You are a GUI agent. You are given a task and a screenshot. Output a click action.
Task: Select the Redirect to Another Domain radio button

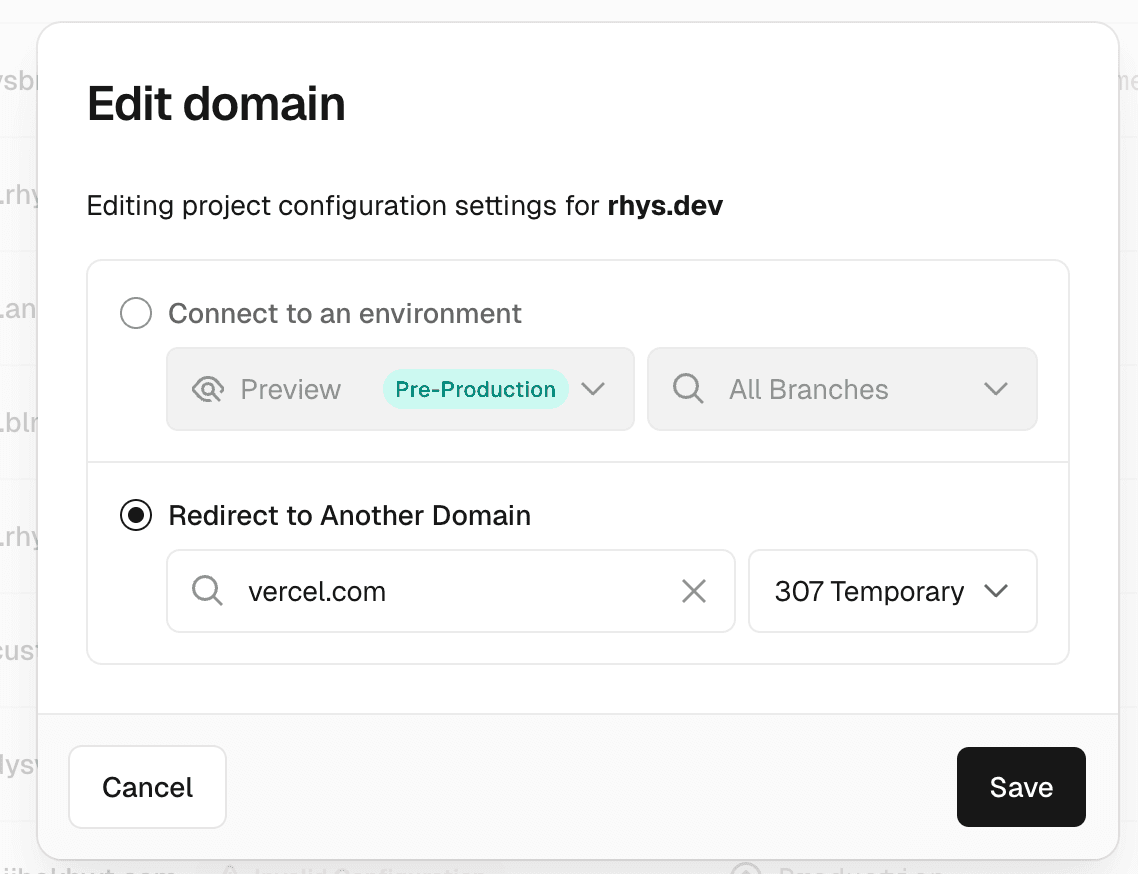point(135,516)
